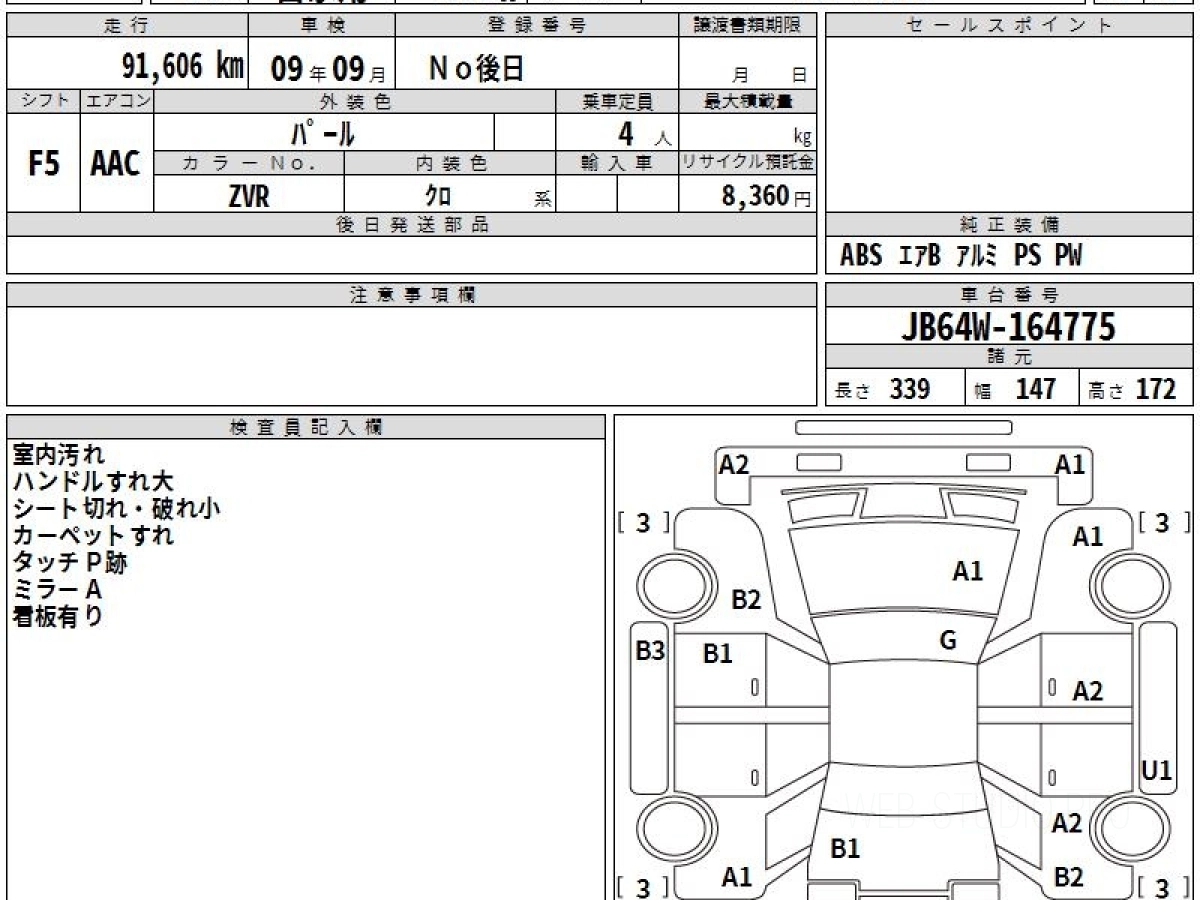Click the ZVR color number value

point(248,196)
